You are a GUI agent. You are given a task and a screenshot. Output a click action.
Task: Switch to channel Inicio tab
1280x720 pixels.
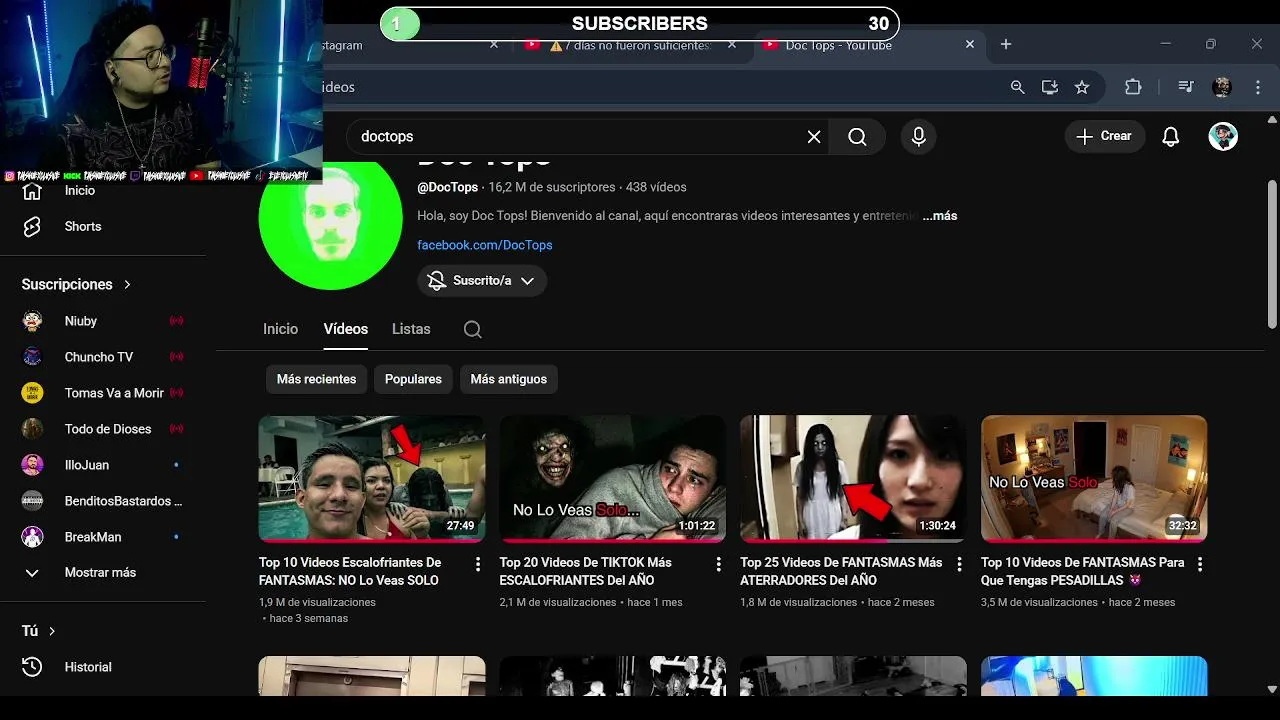point(281,329)
